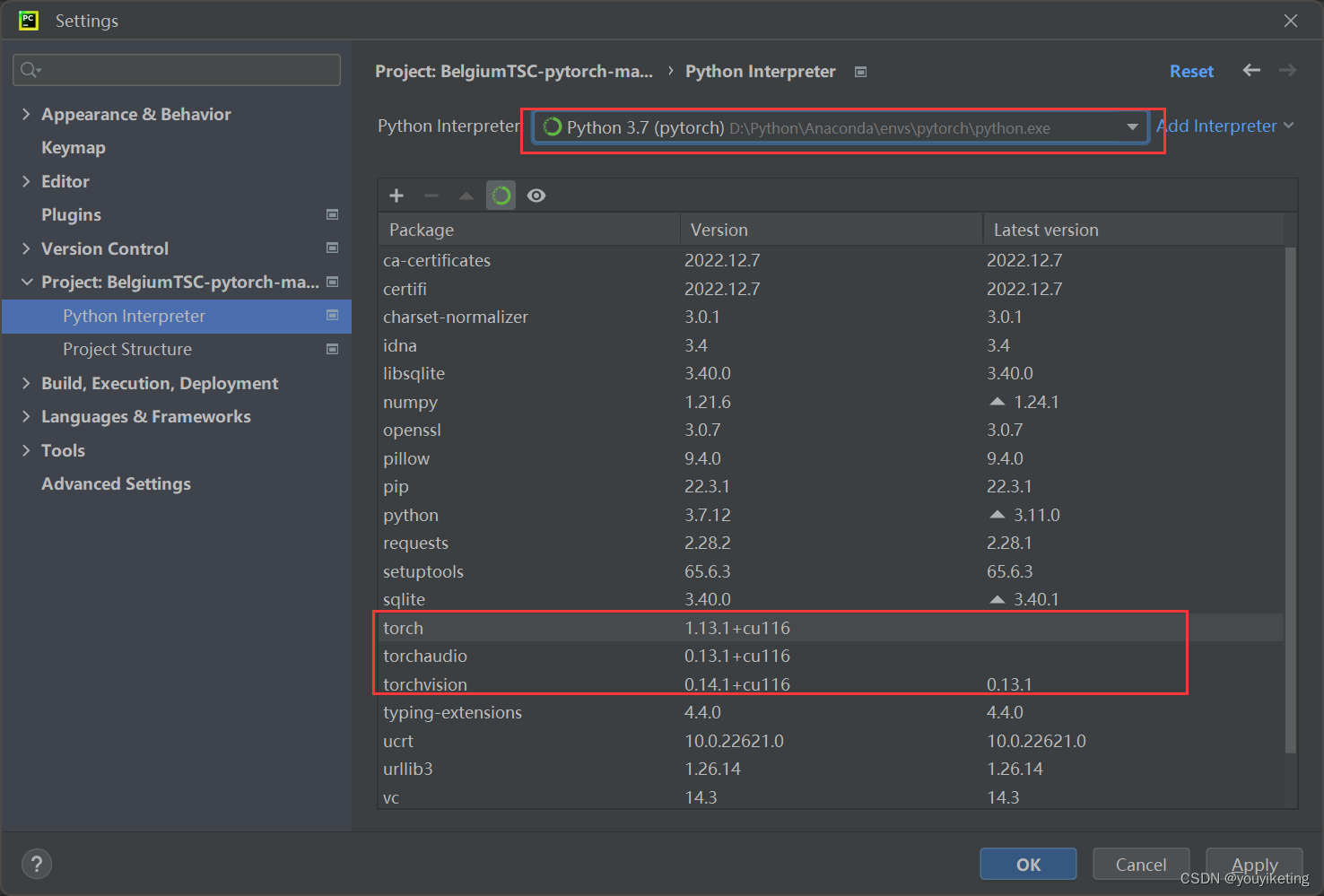Screen dimensions: 1324x896
Task: Click sqlite upgrade arrow for 3.40.1
Action: pos(997,598)
